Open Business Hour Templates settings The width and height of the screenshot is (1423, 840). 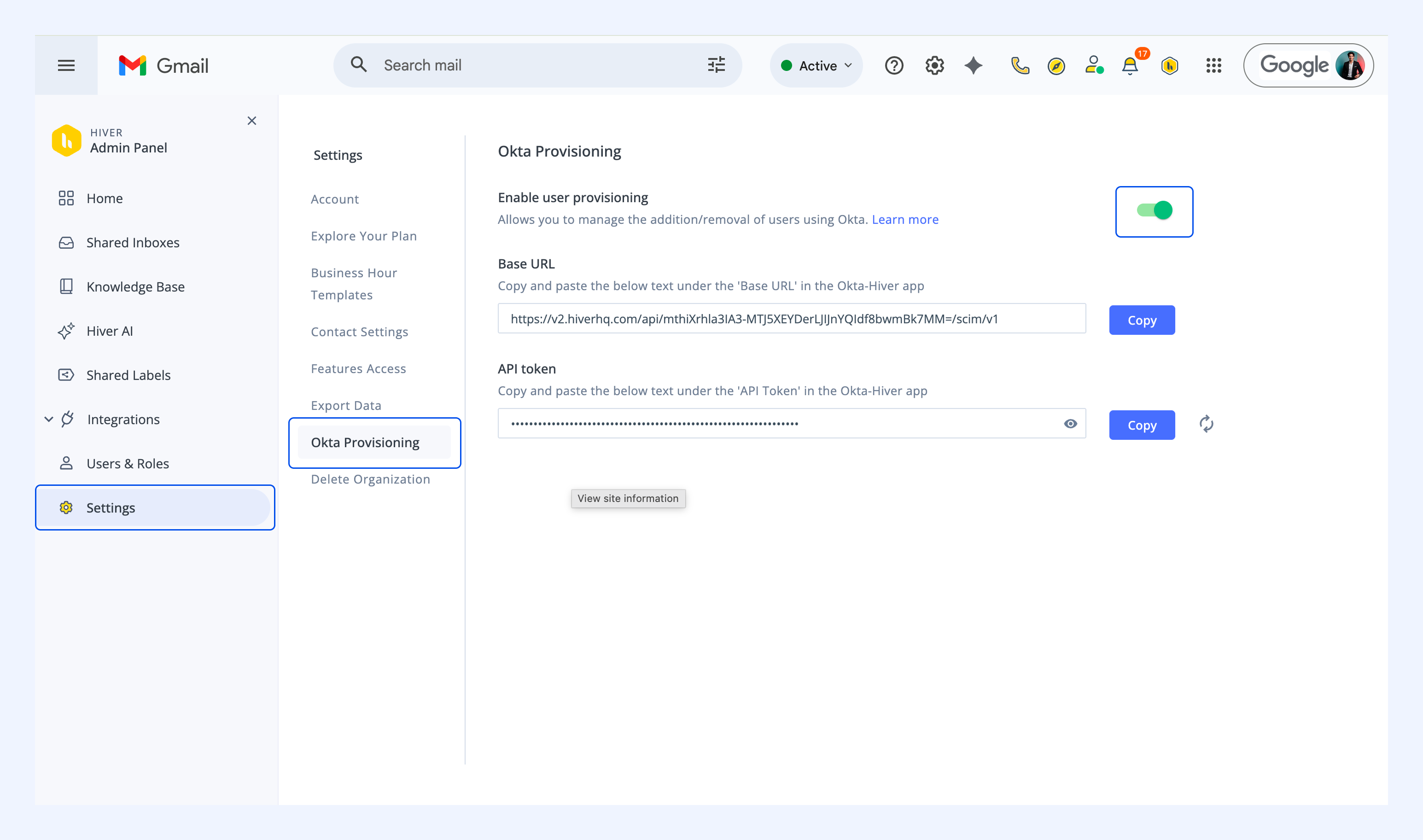(354, 284)
